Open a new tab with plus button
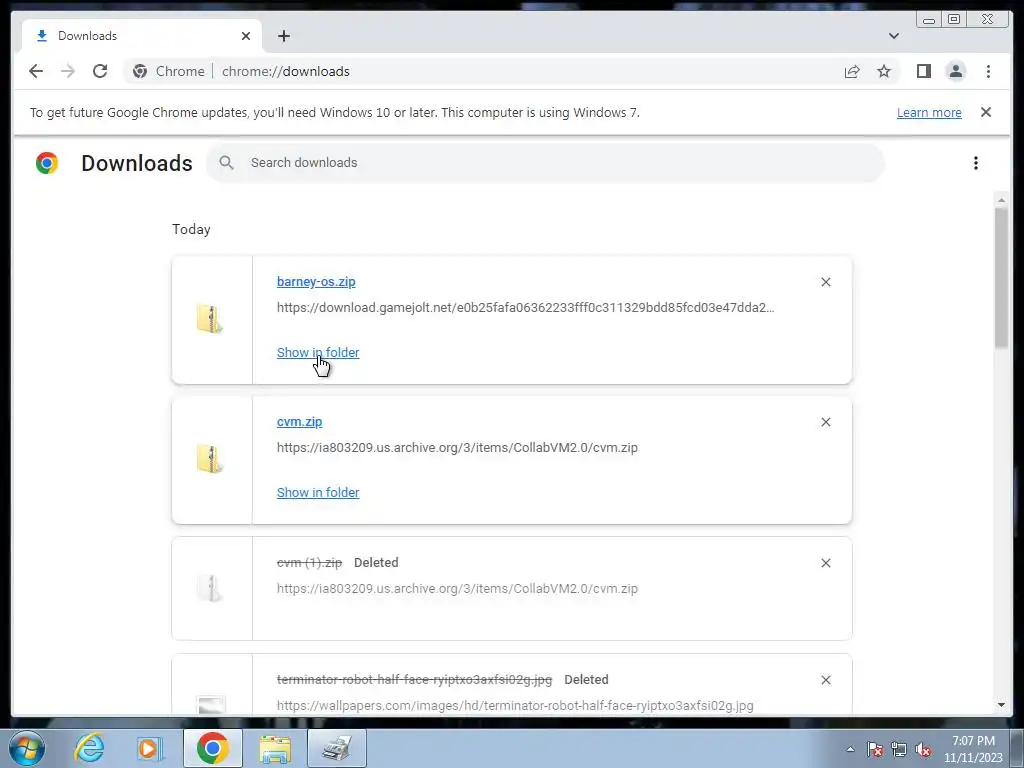Viewport: 1024px width, 768px height. [283, 36]
